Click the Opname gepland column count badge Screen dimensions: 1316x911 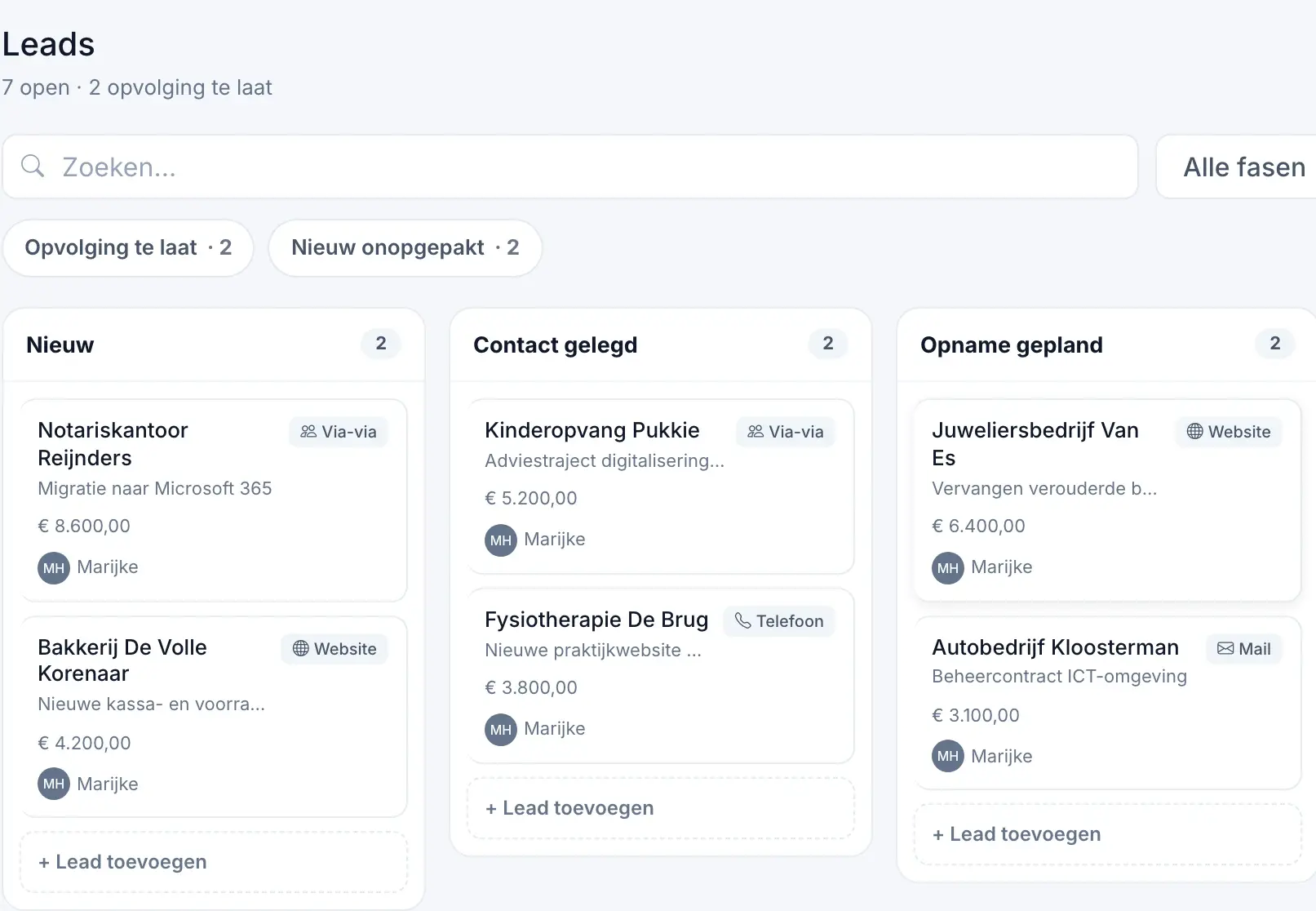tap(1275, 344)
